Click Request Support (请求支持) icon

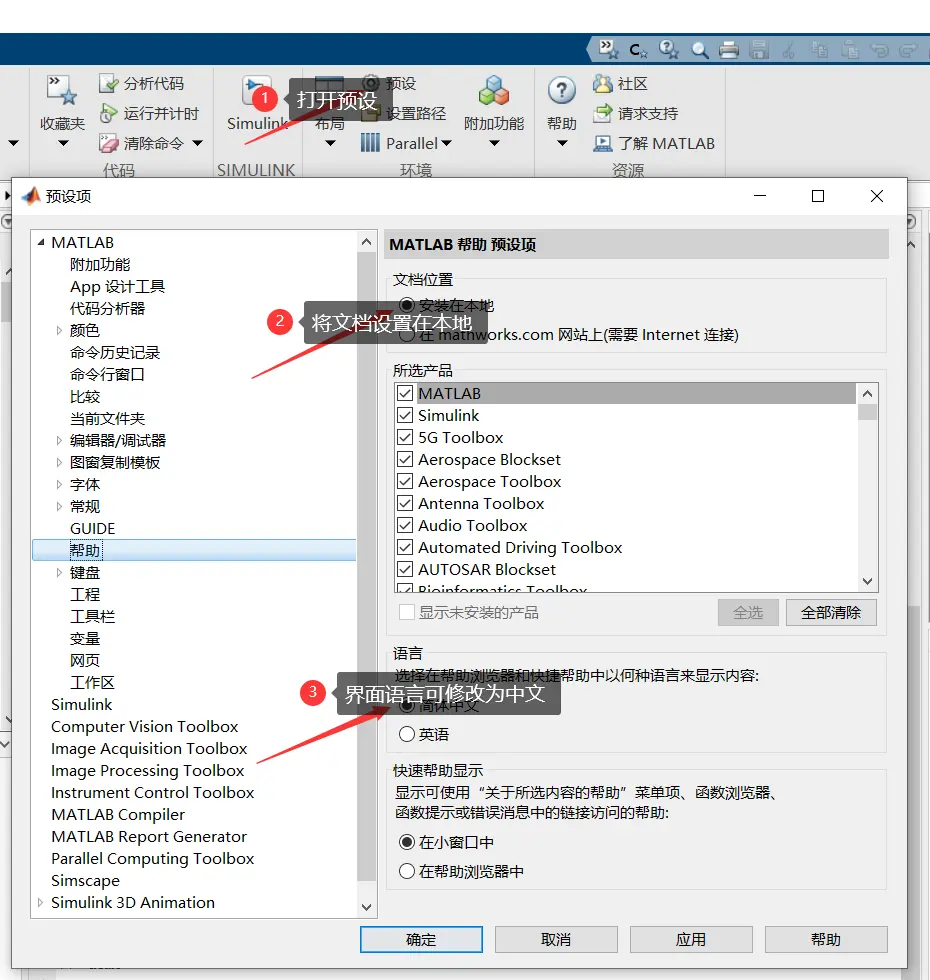coord(602,113)
